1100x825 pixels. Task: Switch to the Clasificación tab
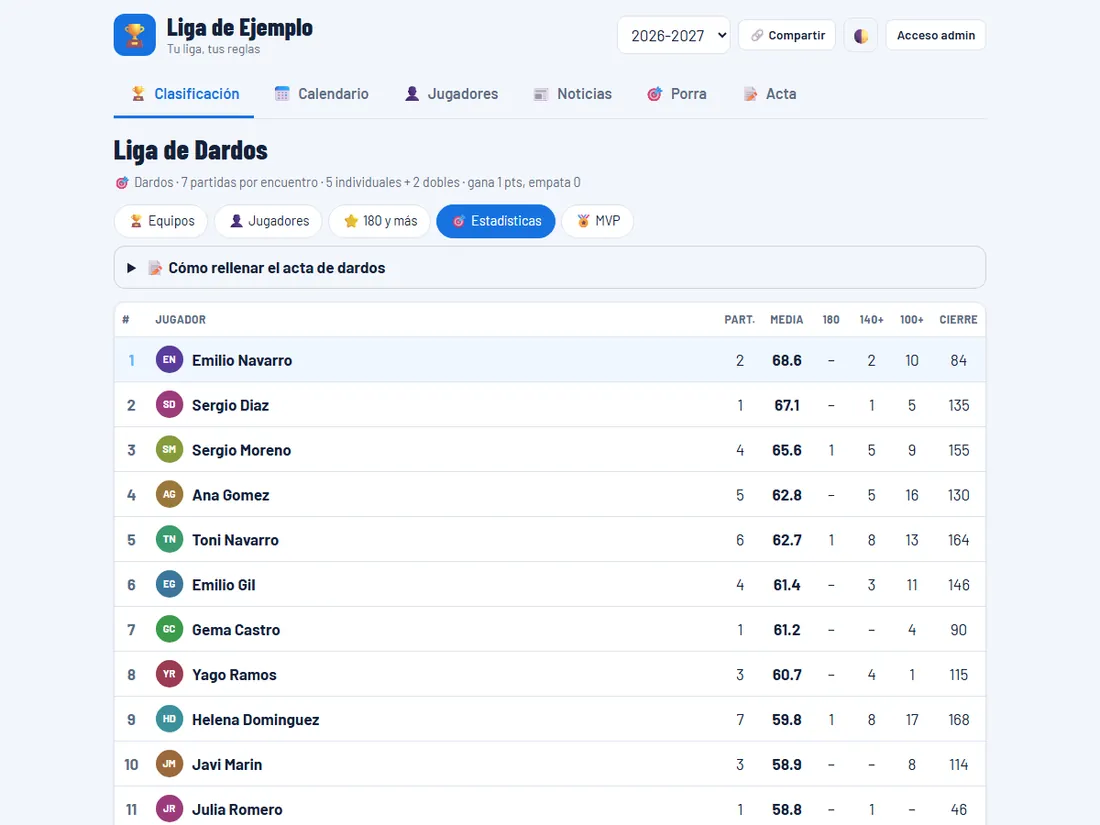pyautogui.click(x=184, y=94)
